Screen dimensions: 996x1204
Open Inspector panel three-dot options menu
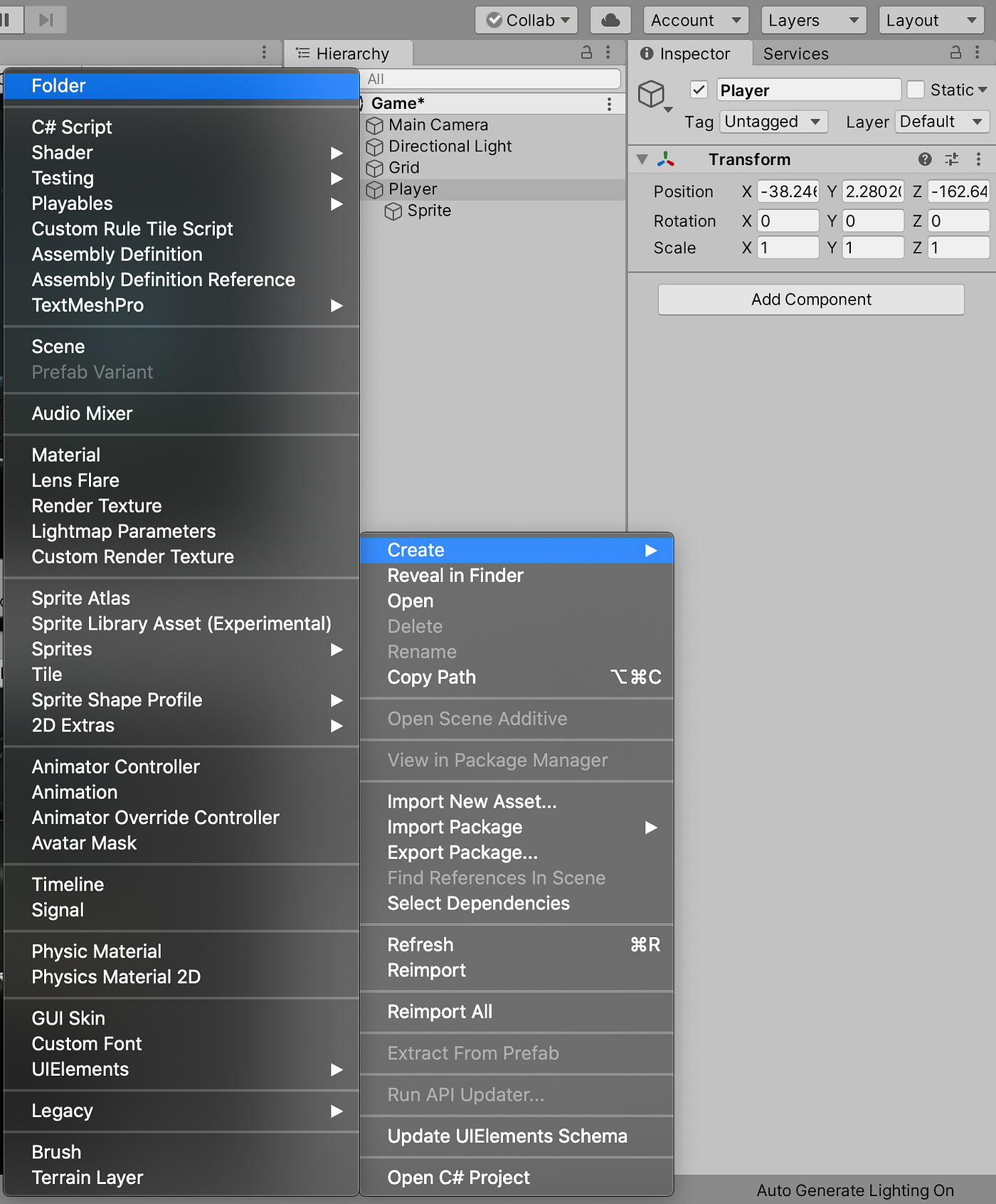pos(978,52)
